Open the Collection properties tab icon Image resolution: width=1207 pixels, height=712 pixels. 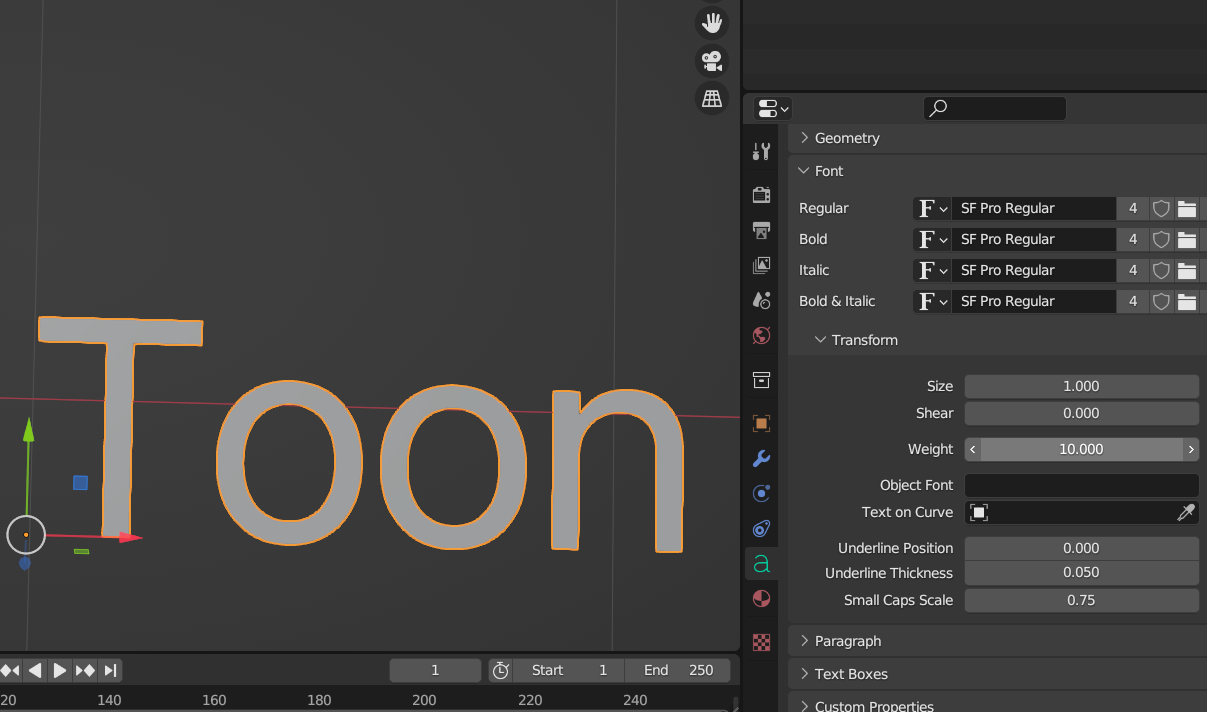[761, 379]
